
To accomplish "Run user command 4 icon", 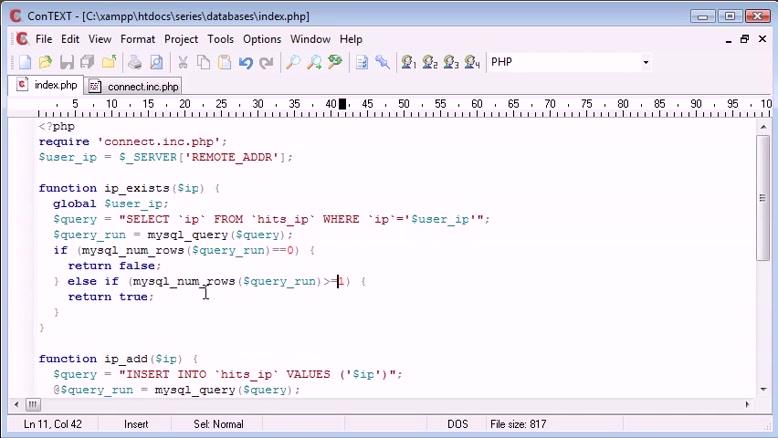I will coord(472,63).
